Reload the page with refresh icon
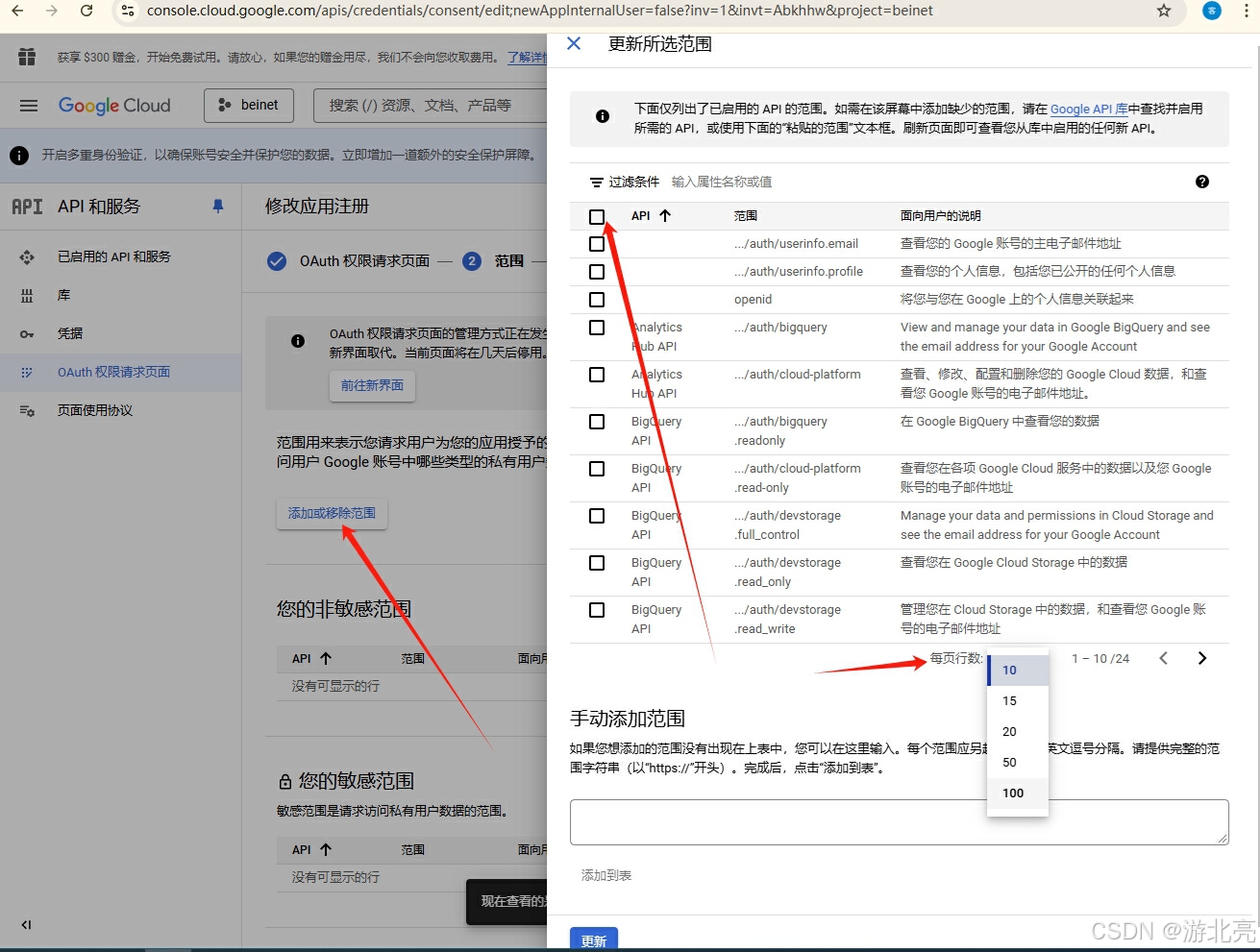The image size is (1260, 952). 86,11
